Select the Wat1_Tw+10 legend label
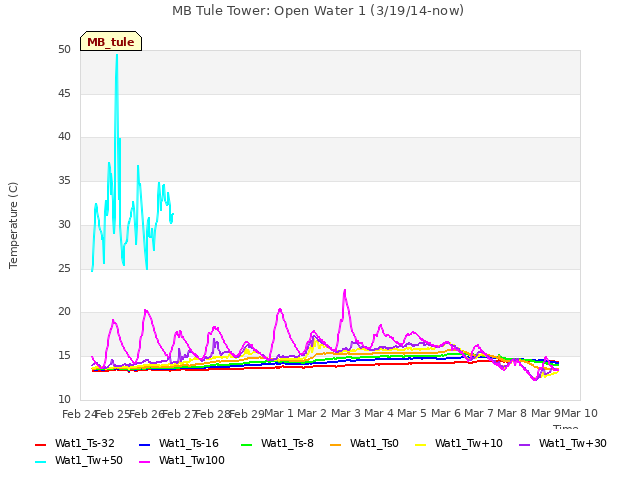Viewport: 640px width, 480px height. pos(469,444)
